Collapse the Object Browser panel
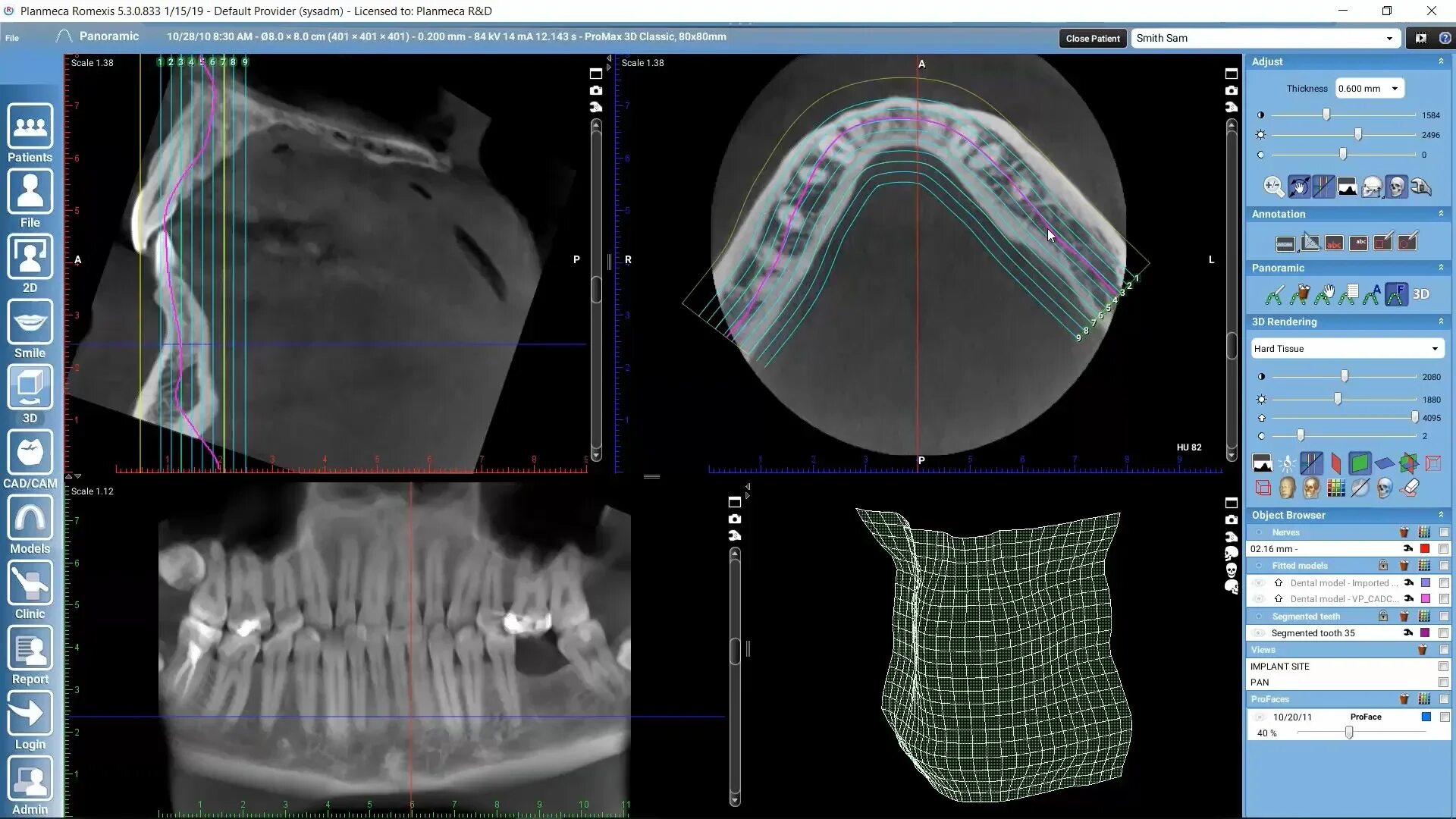 point(1441,515)
